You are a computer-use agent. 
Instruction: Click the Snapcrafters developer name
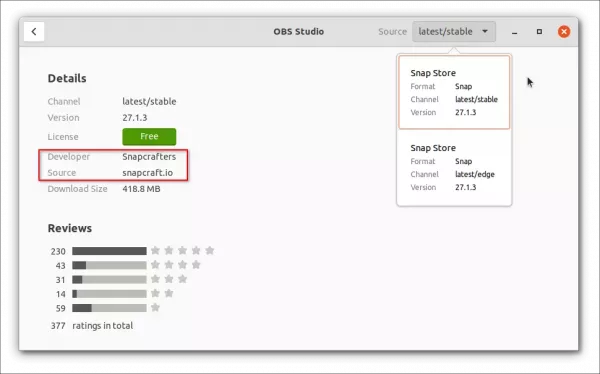[149, 157]
